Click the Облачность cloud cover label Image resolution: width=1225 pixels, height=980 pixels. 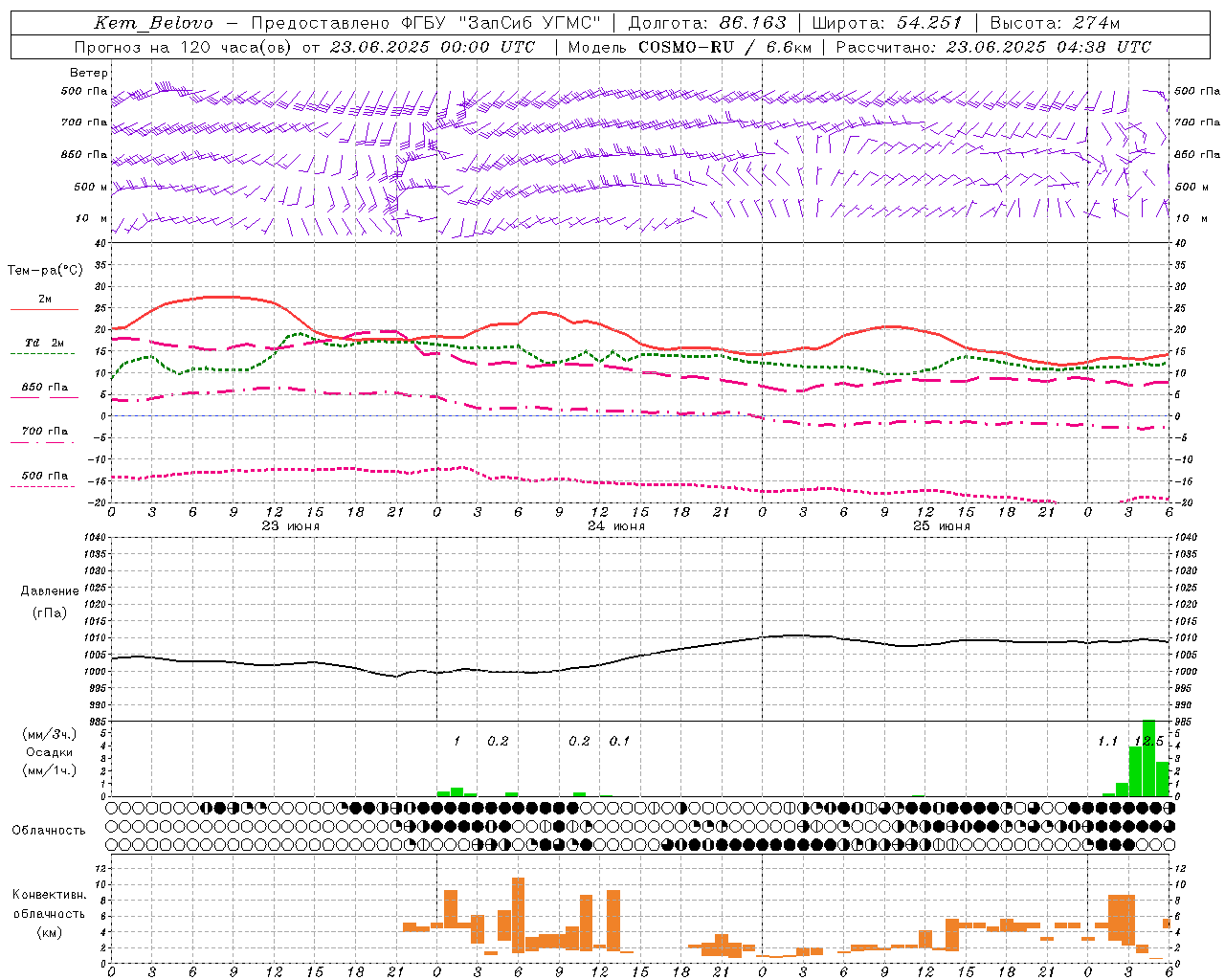coord(49,830)
